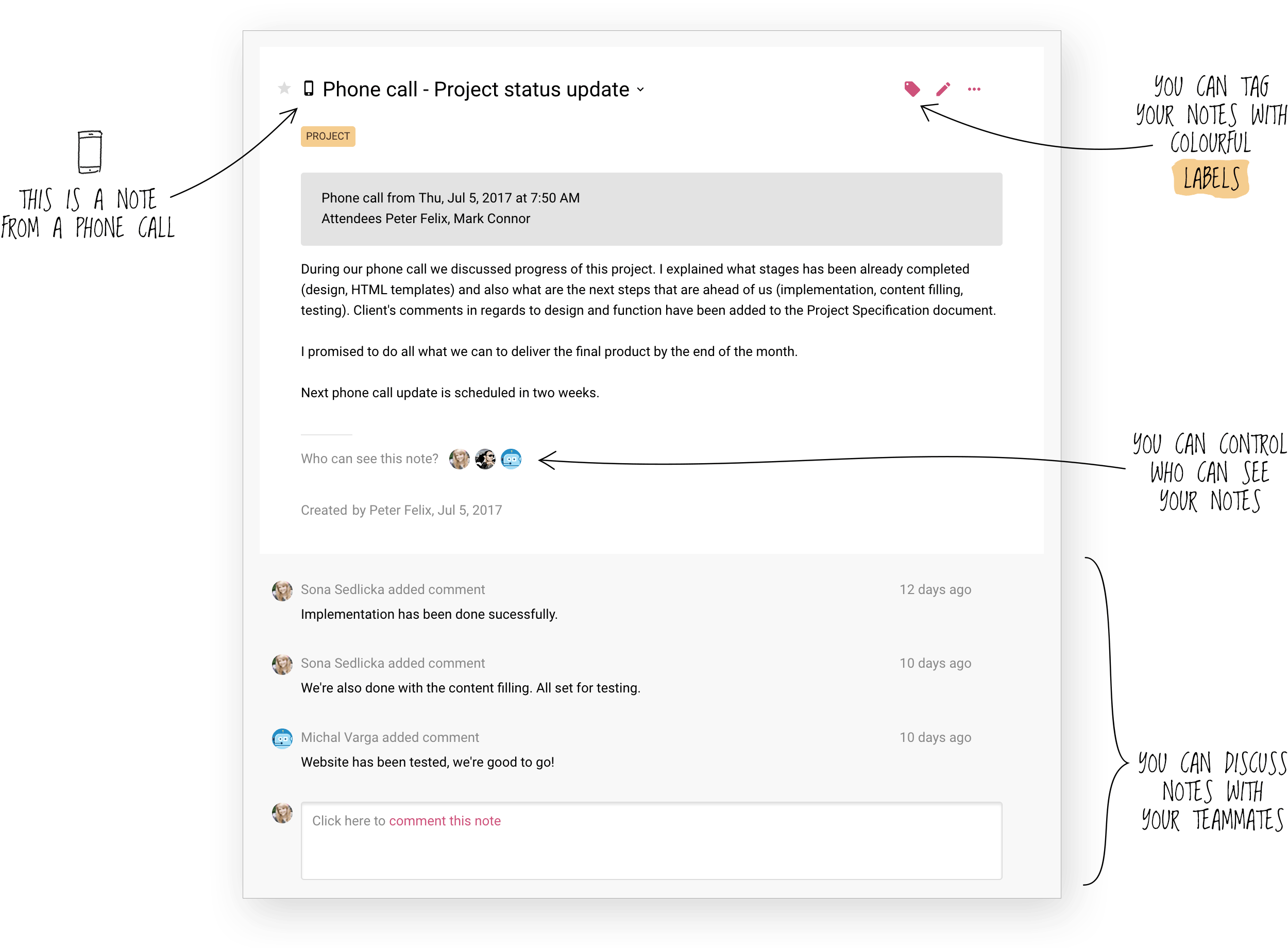This screenshot has height=948, width=1288.
Task: Click the blue robot avatar in visibility list
Action: click(511, 459)
